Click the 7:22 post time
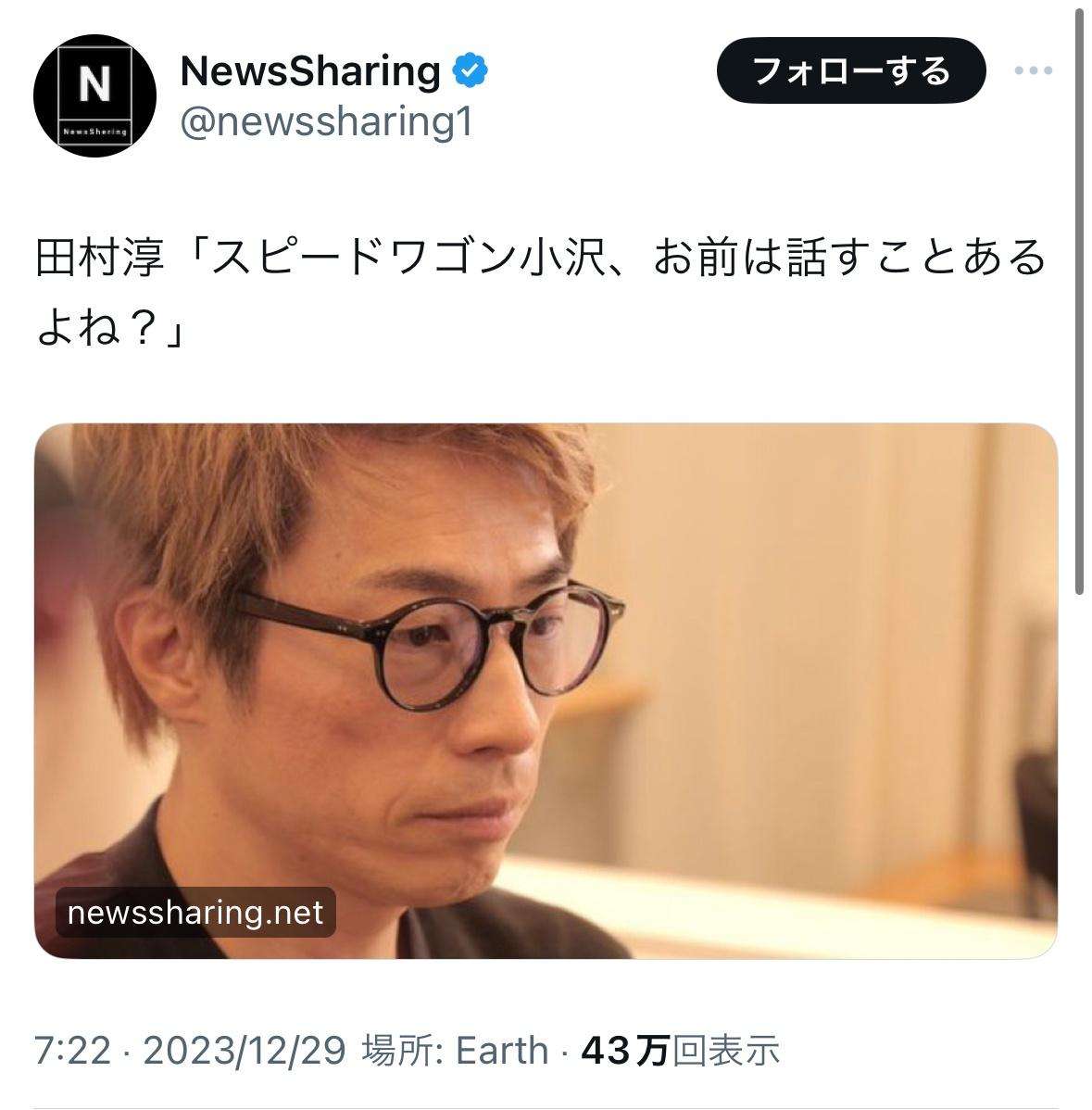 click(x=73, y=1050)
